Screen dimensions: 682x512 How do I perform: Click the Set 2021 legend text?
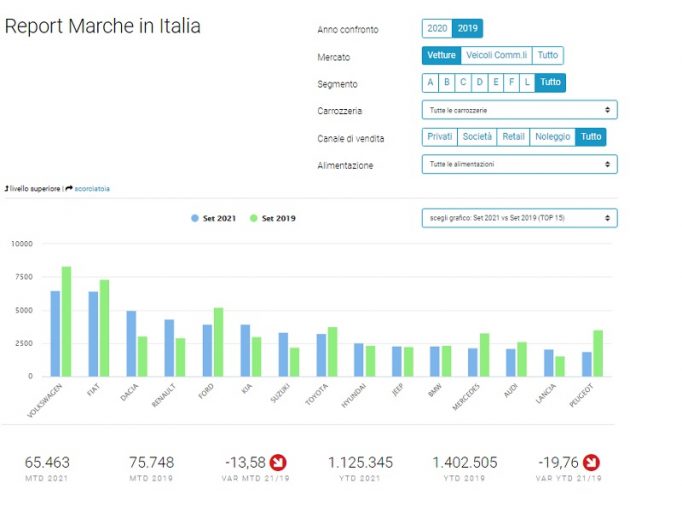pyautogui.click(x=219, y=218)
